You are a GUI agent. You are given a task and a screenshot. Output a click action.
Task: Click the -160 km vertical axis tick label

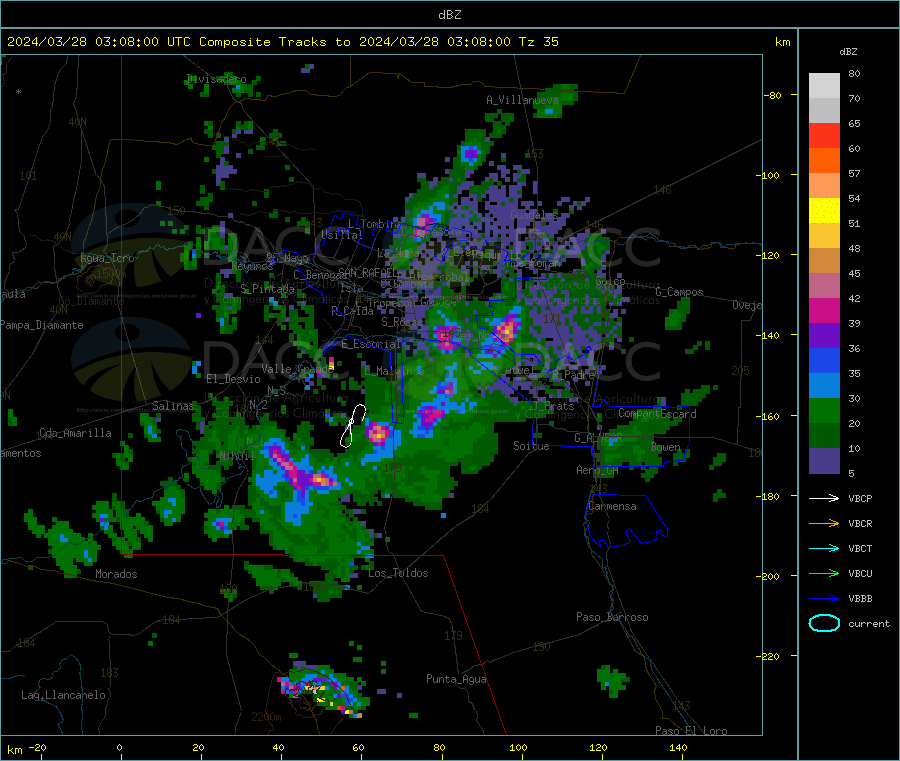tap(770, 416)
